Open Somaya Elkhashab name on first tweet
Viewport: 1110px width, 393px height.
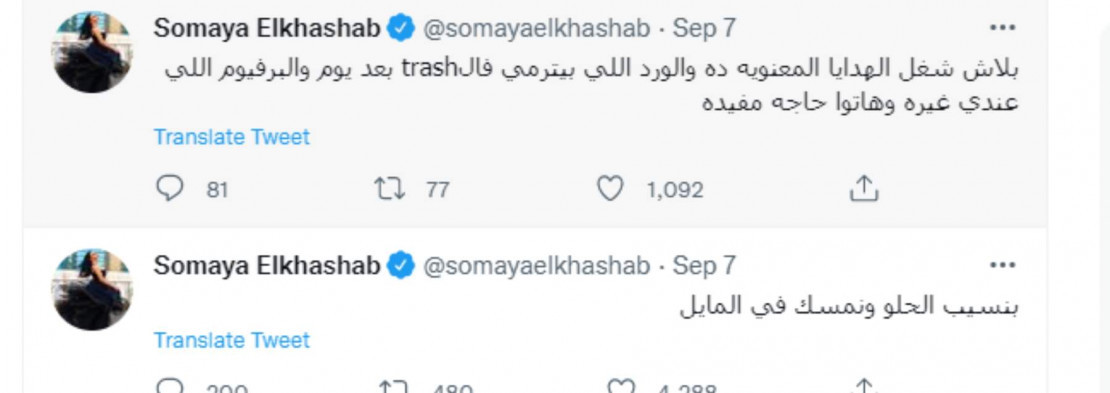(x=267, y=28)
